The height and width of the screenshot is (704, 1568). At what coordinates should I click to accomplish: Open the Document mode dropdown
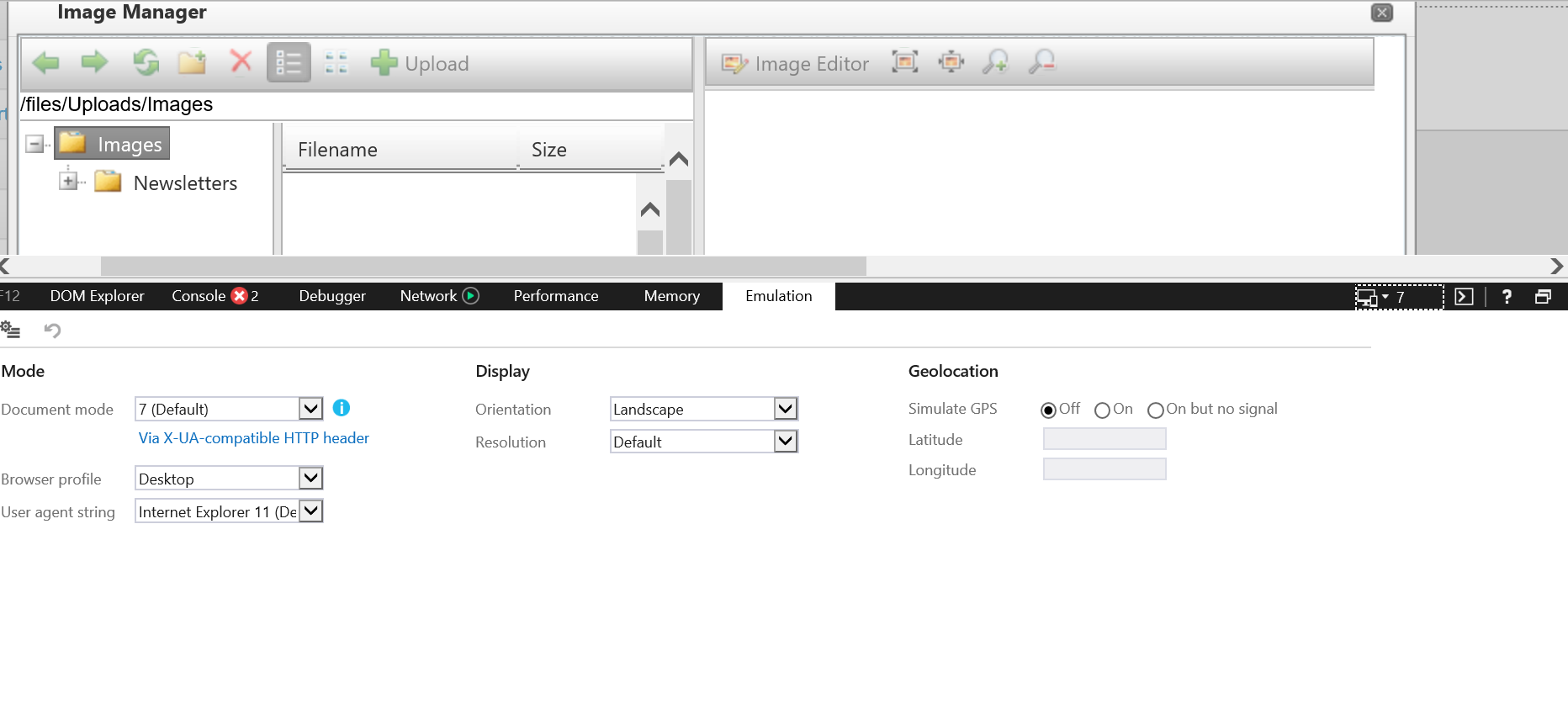click(x=229, y=409)
